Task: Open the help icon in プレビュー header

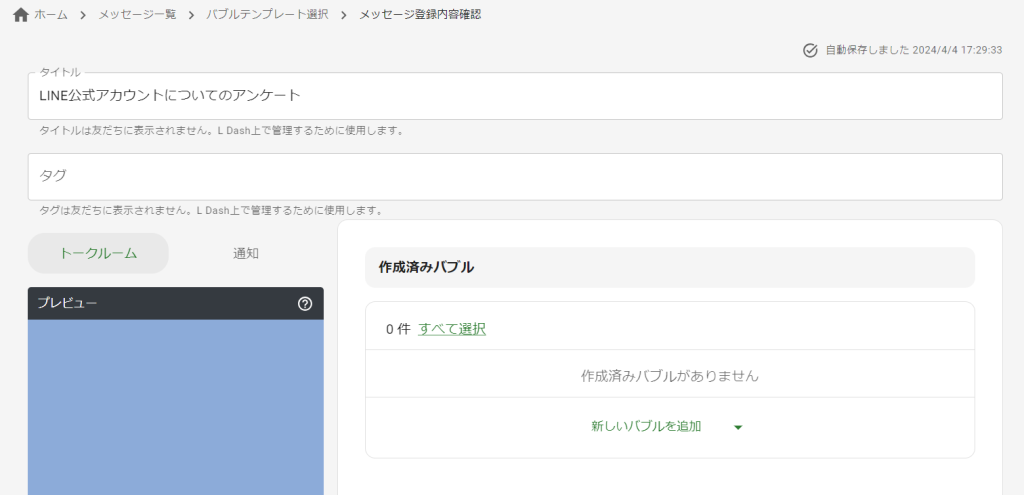Action: (305, 303)
